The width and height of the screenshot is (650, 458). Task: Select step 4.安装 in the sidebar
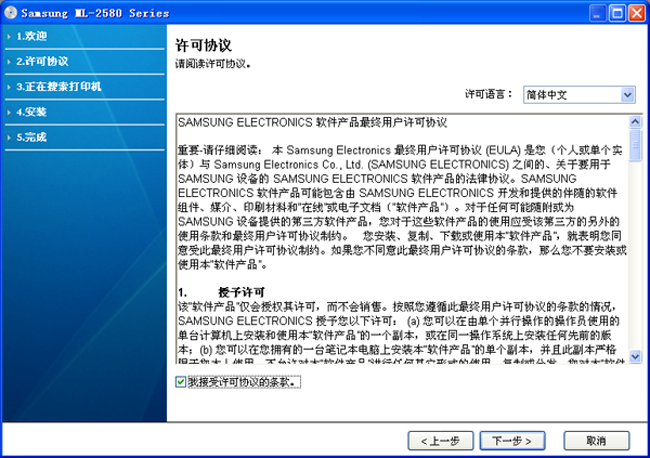32,112
